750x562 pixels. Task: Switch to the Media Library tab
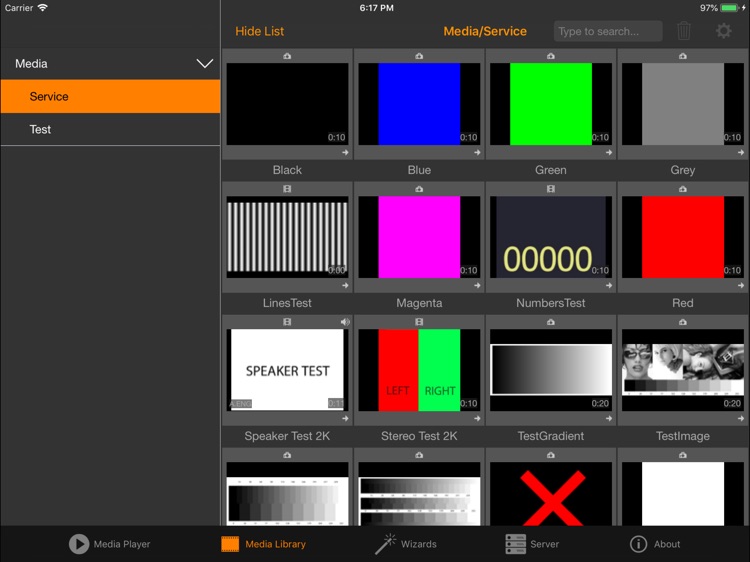pyautogui.click(x=264, y=544)
